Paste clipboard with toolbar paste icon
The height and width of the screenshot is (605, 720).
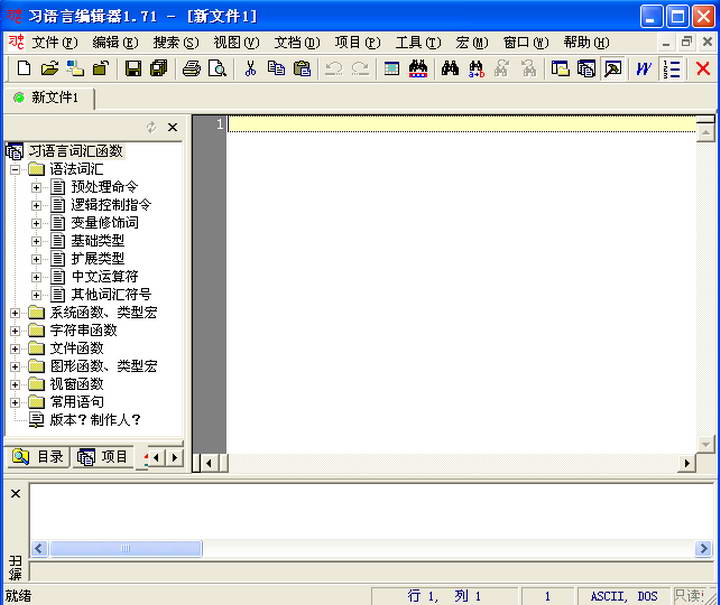[x=302, y=69]
